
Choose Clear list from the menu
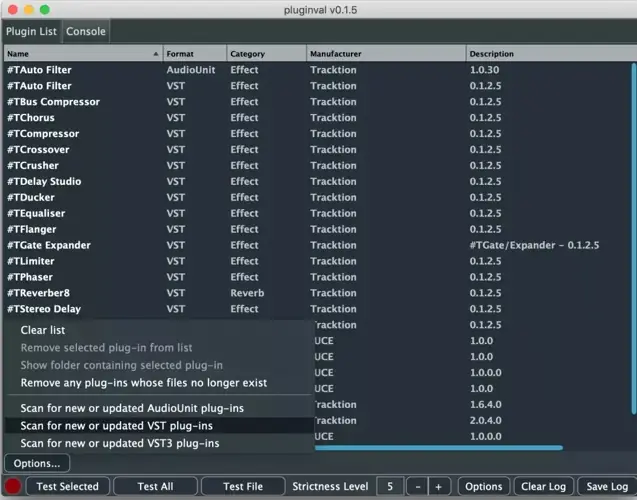tap(43, 330)
